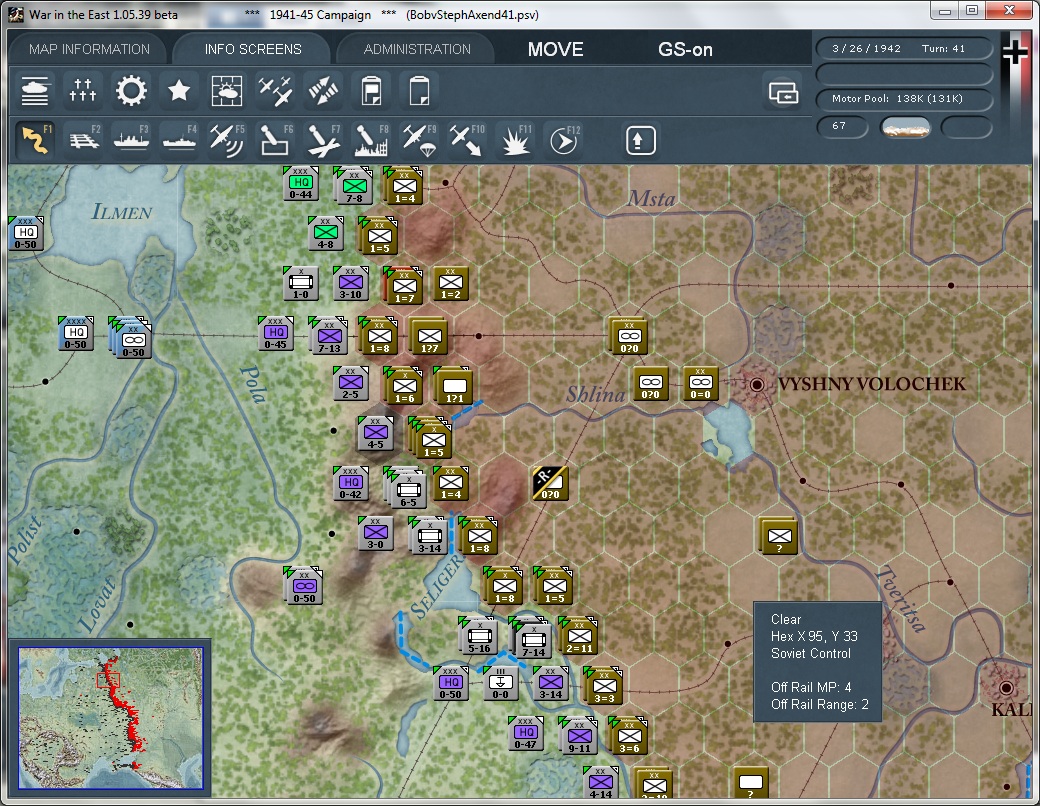
Task: Select the F9 air transport parachute mode
Action: click(419, 139)
